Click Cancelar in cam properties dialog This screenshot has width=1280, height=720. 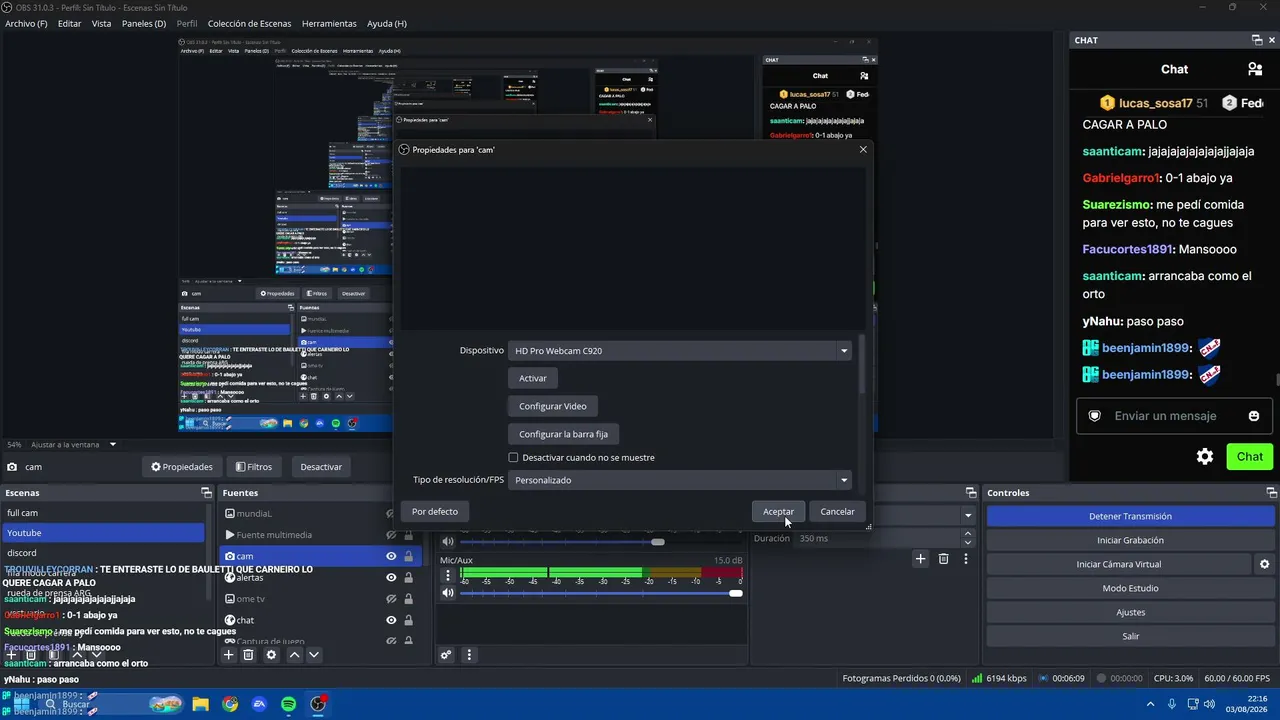tap(837, 511)
